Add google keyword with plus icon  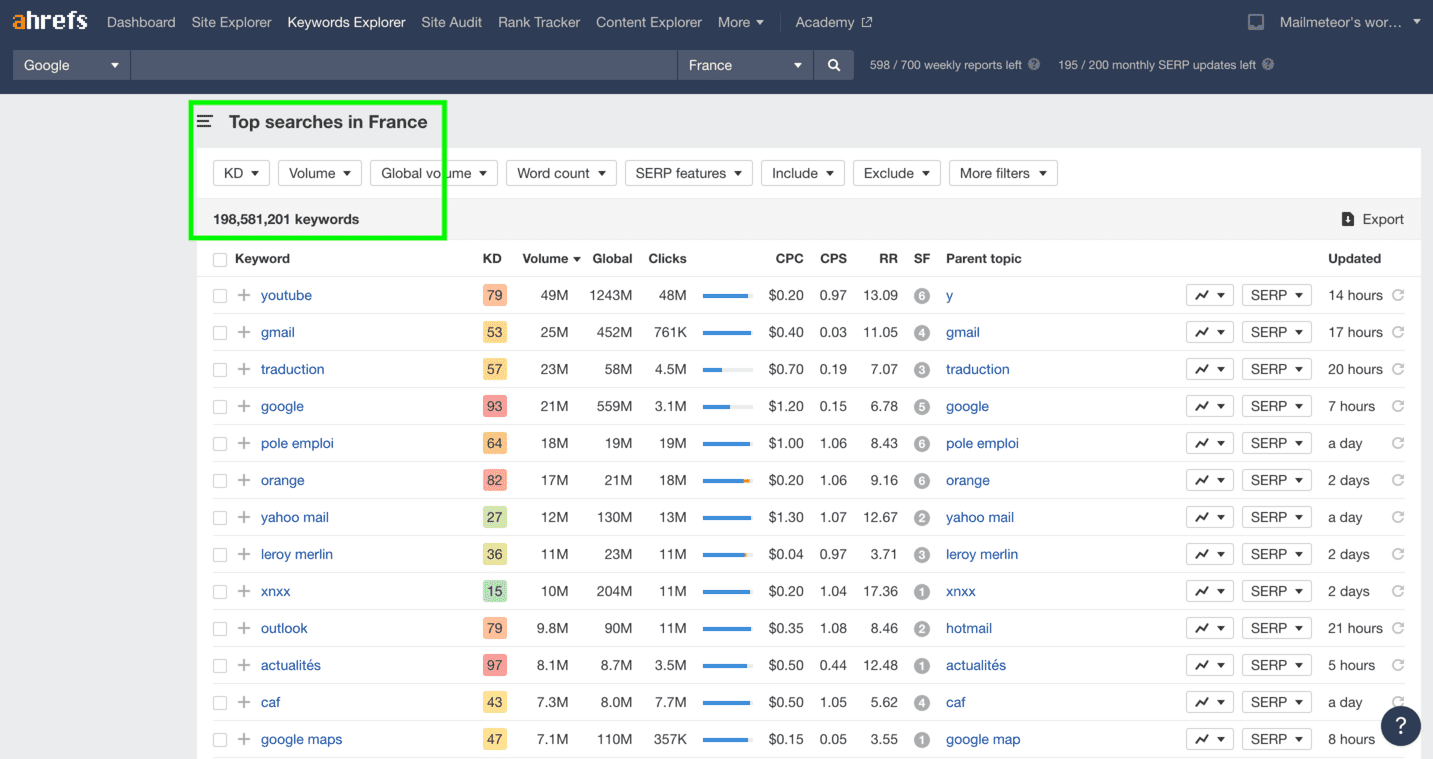[244, 406]
